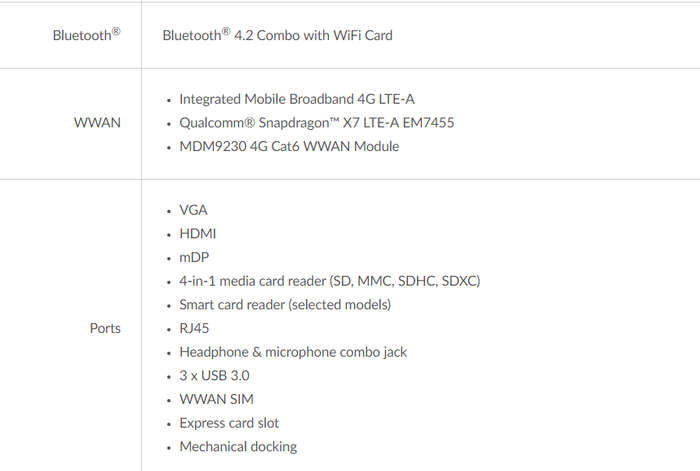Click the bullet before VGA
Screen dimensions: 700x471
168,211
